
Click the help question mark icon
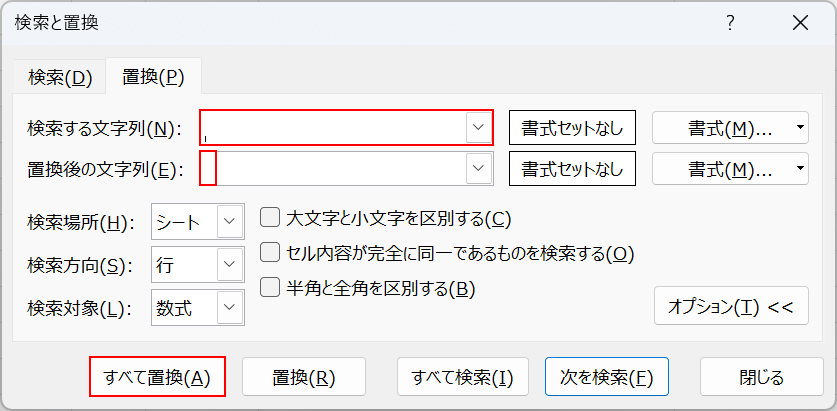coord(731,23)
